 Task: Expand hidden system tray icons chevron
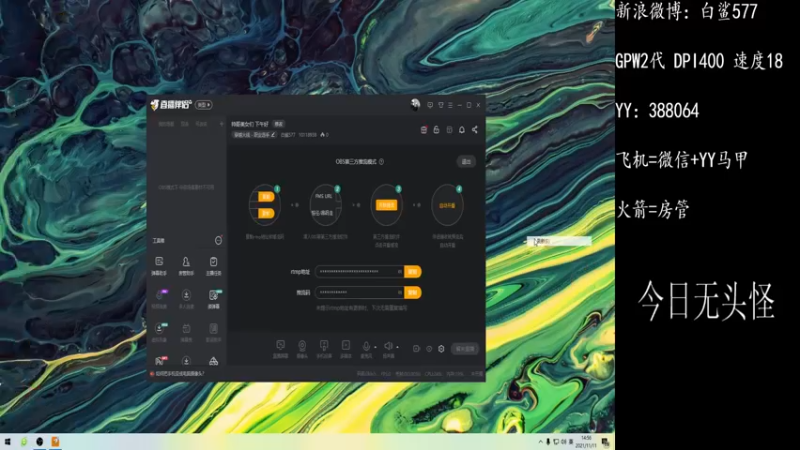pyautogui.click(x=540, y=442)
